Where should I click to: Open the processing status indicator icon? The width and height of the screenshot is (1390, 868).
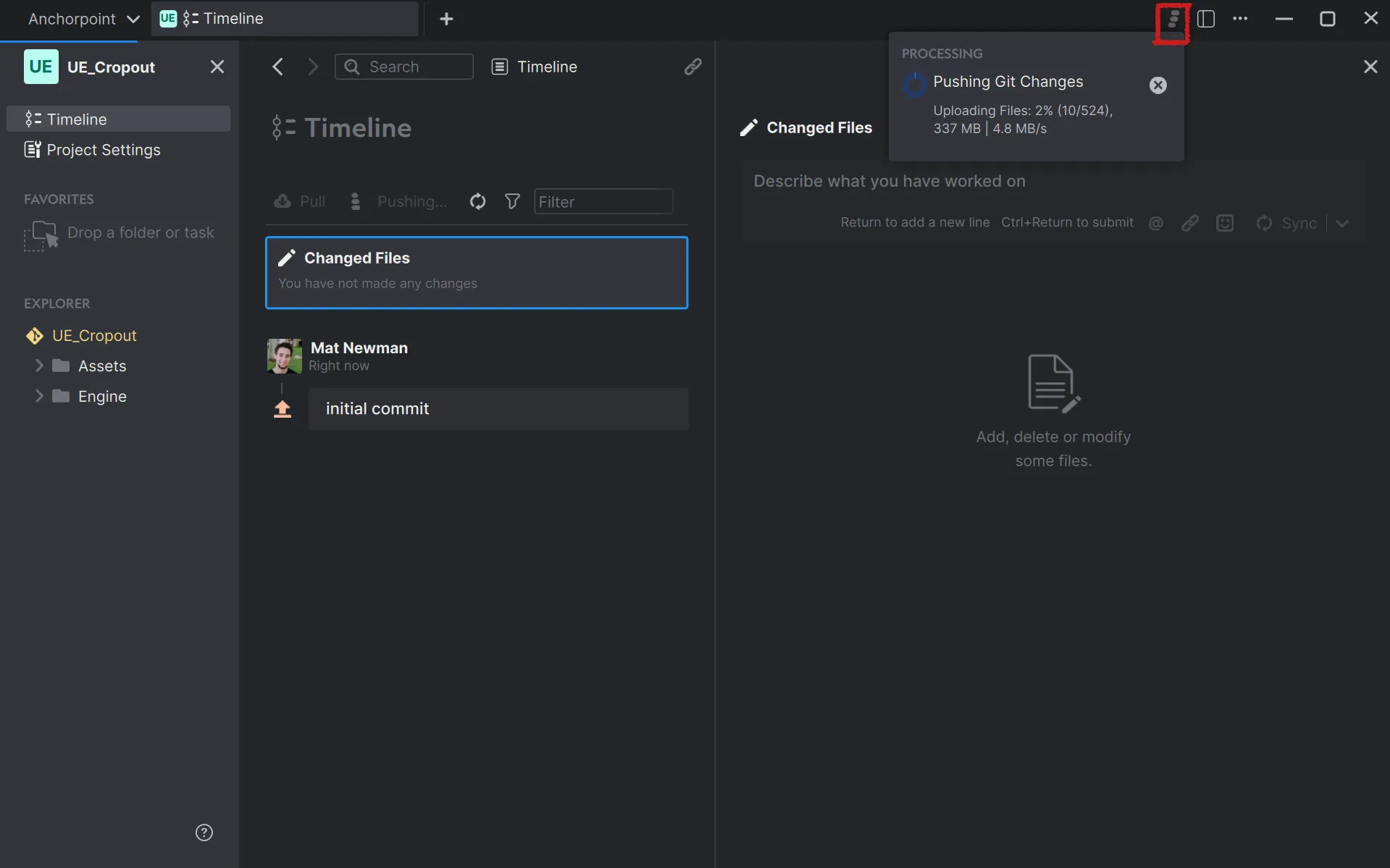(1171, 20)
